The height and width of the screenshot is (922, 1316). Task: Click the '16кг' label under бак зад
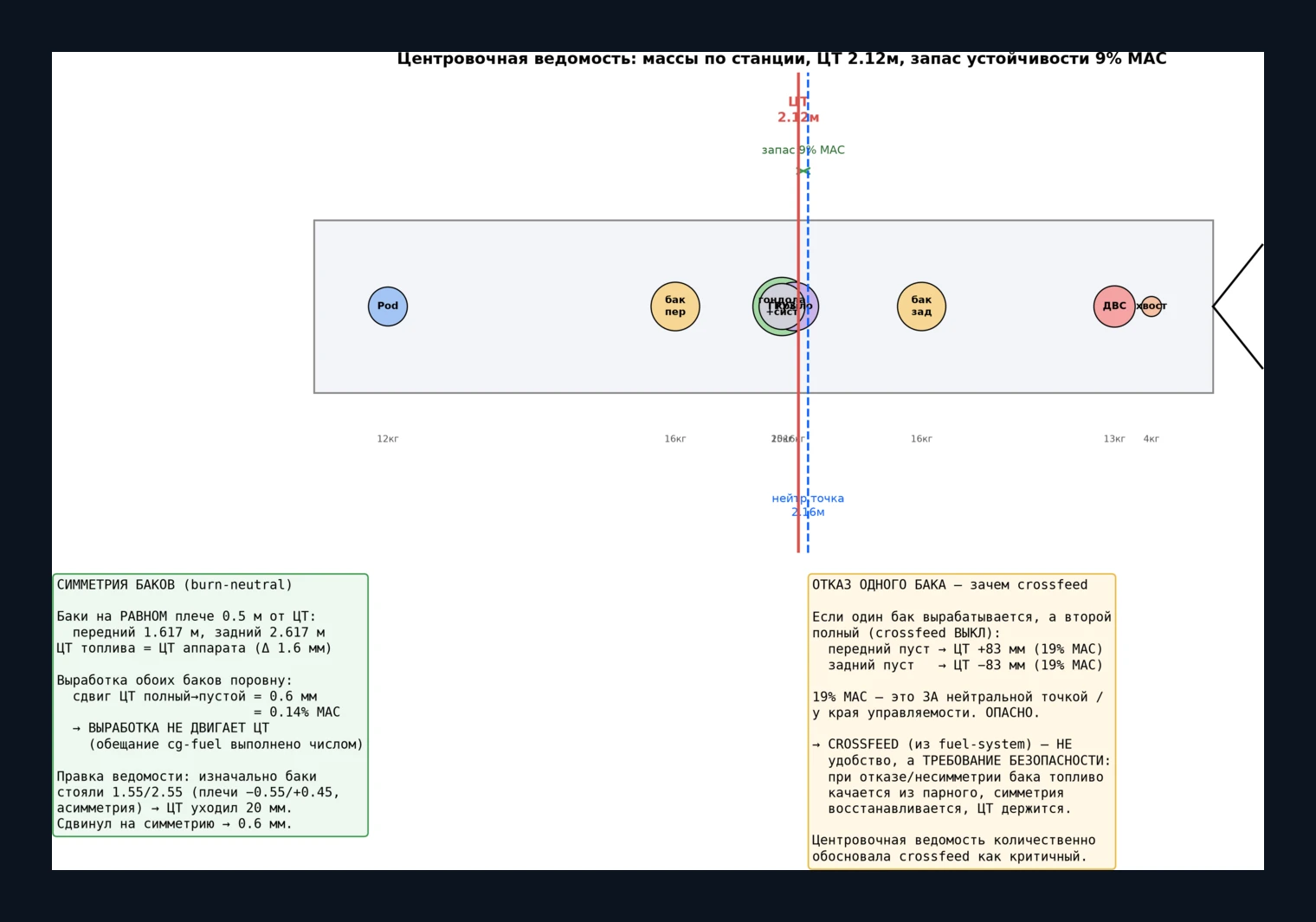coord(921,439)
